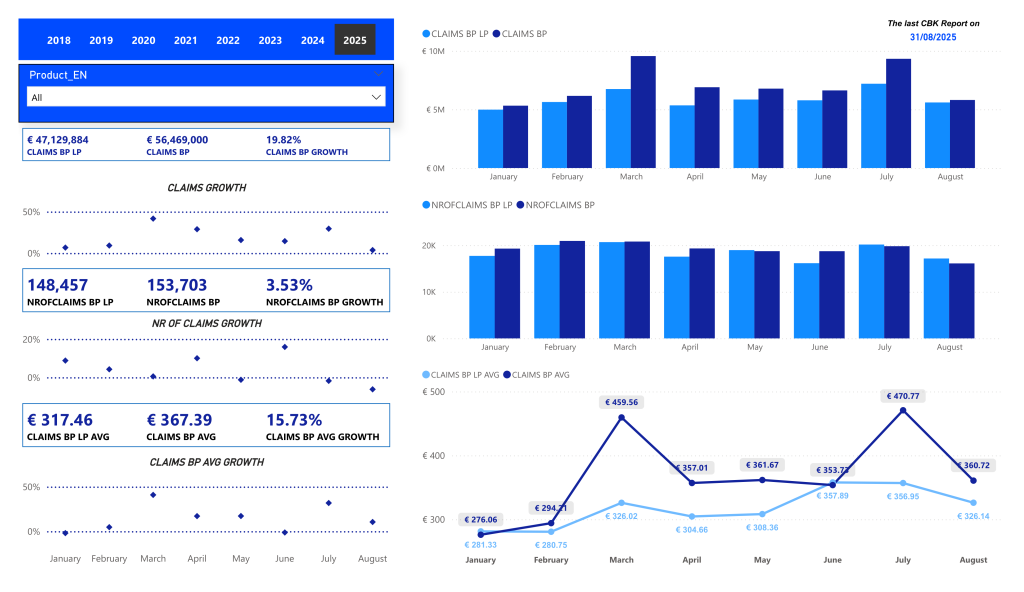Select the 2018 year slicer tile

pyautogui.click(x=59, y=40)
